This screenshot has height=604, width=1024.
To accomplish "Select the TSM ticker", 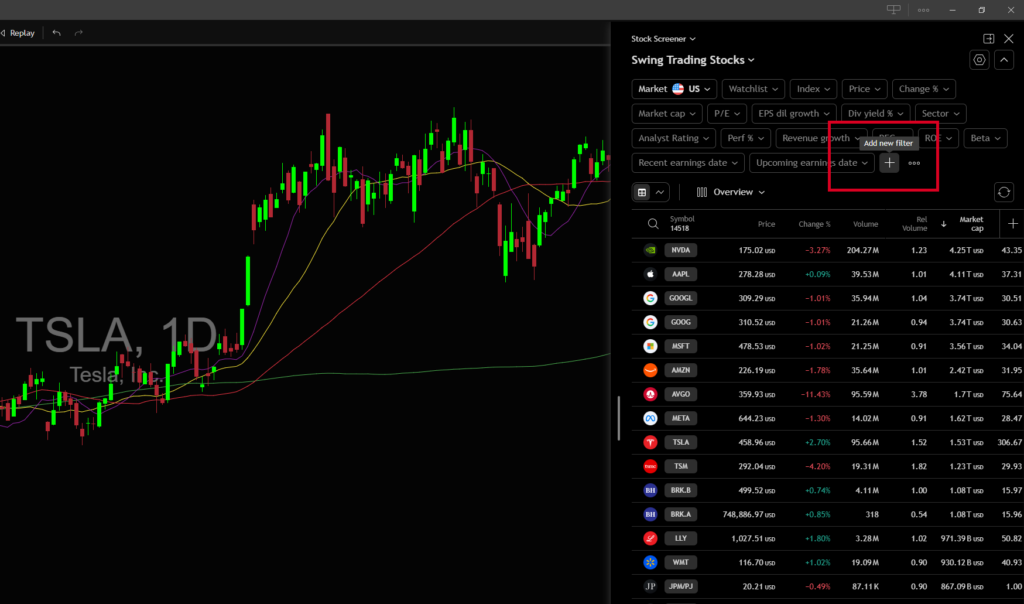I will point(680,466).
